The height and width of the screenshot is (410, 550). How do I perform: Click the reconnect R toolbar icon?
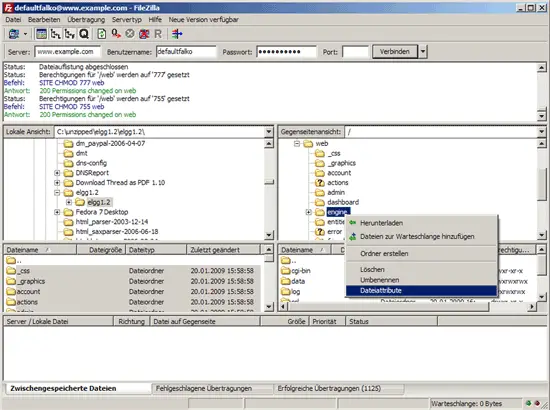click(x=158, y=34)
